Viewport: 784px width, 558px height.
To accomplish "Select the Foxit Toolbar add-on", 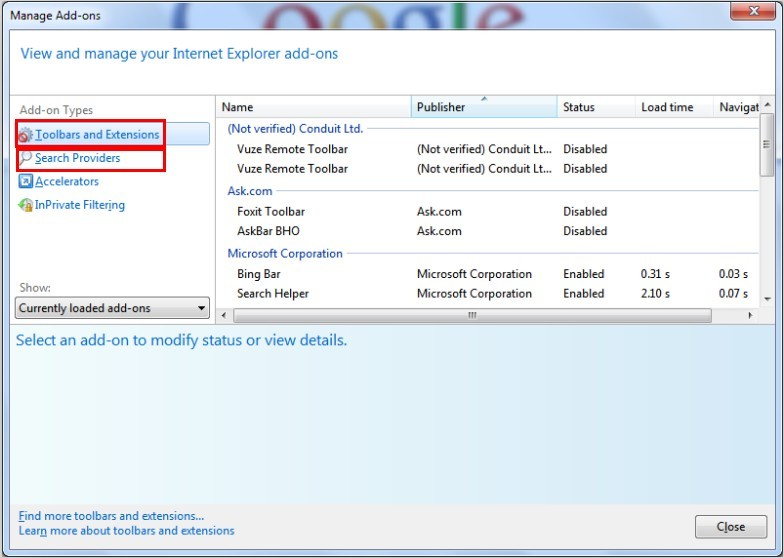I will coord(488,212).
